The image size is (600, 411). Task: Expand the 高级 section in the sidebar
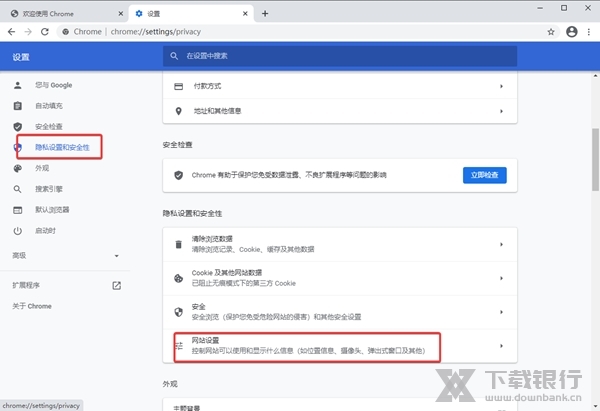tap(65, 256)
